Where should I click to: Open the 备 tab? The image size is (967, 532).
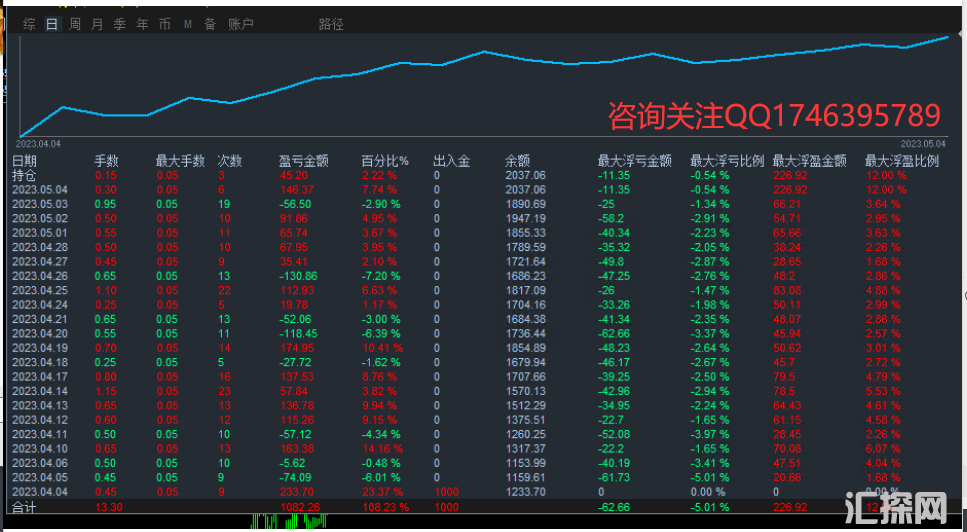[x=209, y=24]
